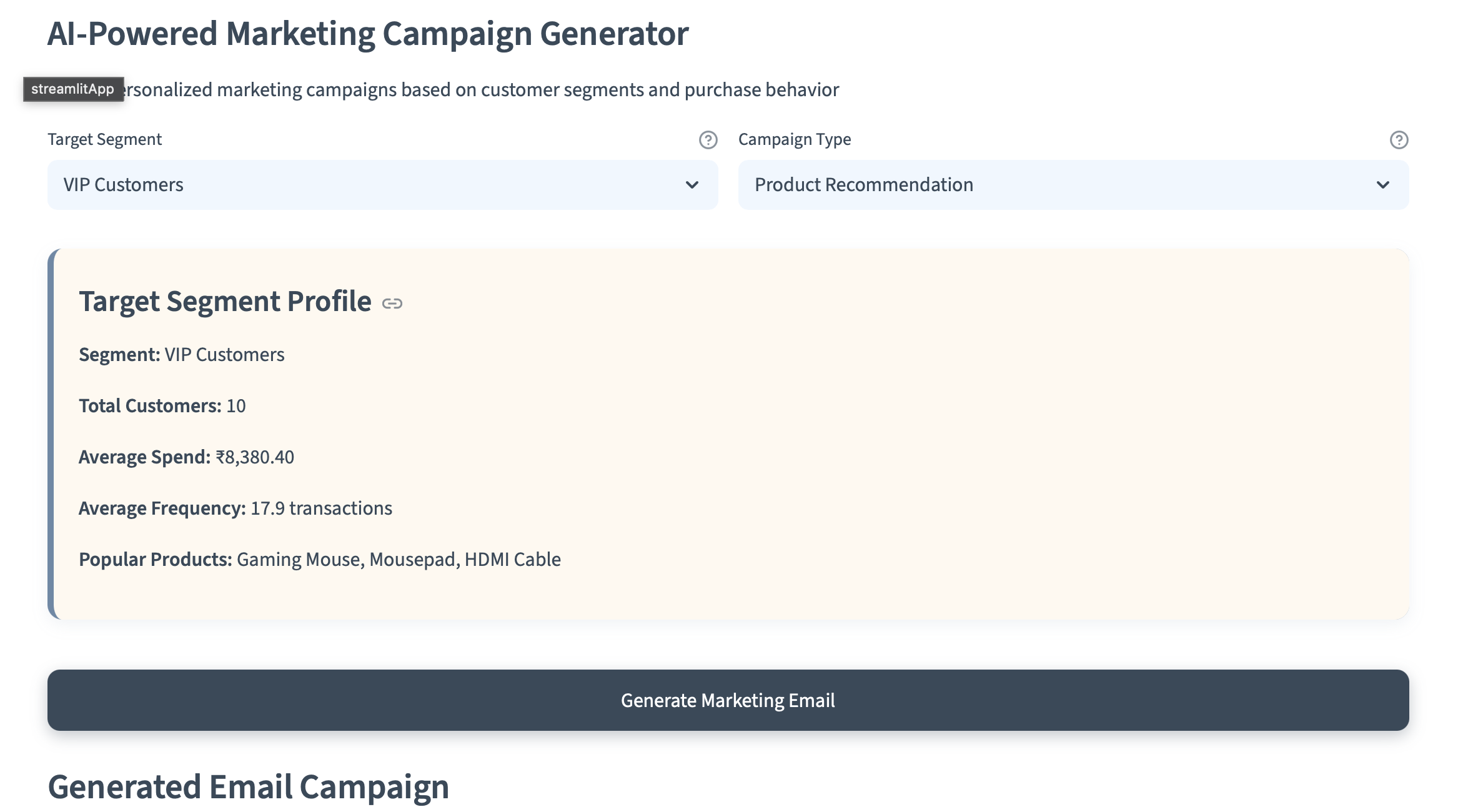Click the personalized marketing campaigns subtitle text
Image resolution: width=1483 pixels, height=812 pixels.
tap(481, 90)
